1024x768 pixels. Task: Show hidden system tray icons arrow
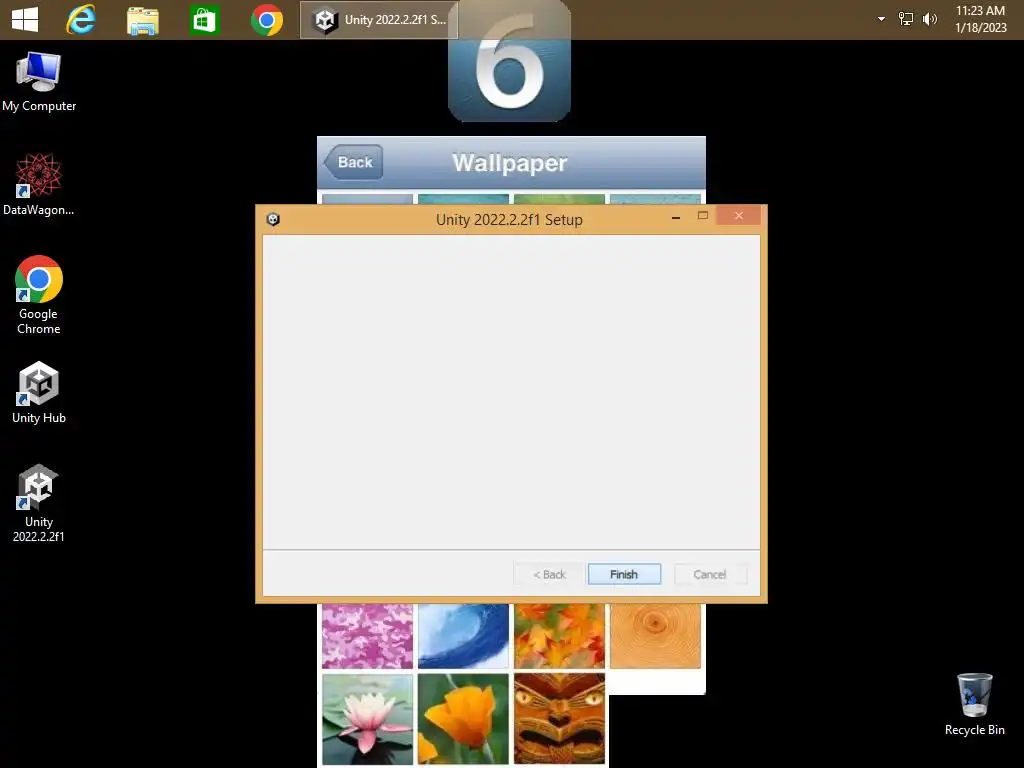coord(881,19)
